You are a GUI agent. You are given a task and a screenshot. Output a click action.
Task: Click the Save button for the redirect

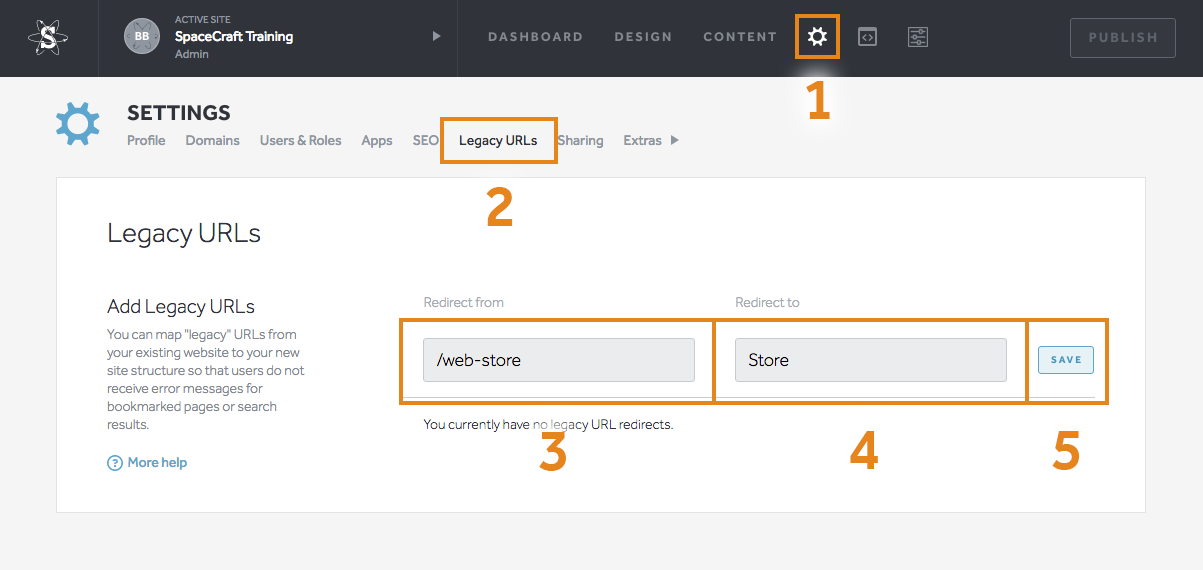point(1066,360)
